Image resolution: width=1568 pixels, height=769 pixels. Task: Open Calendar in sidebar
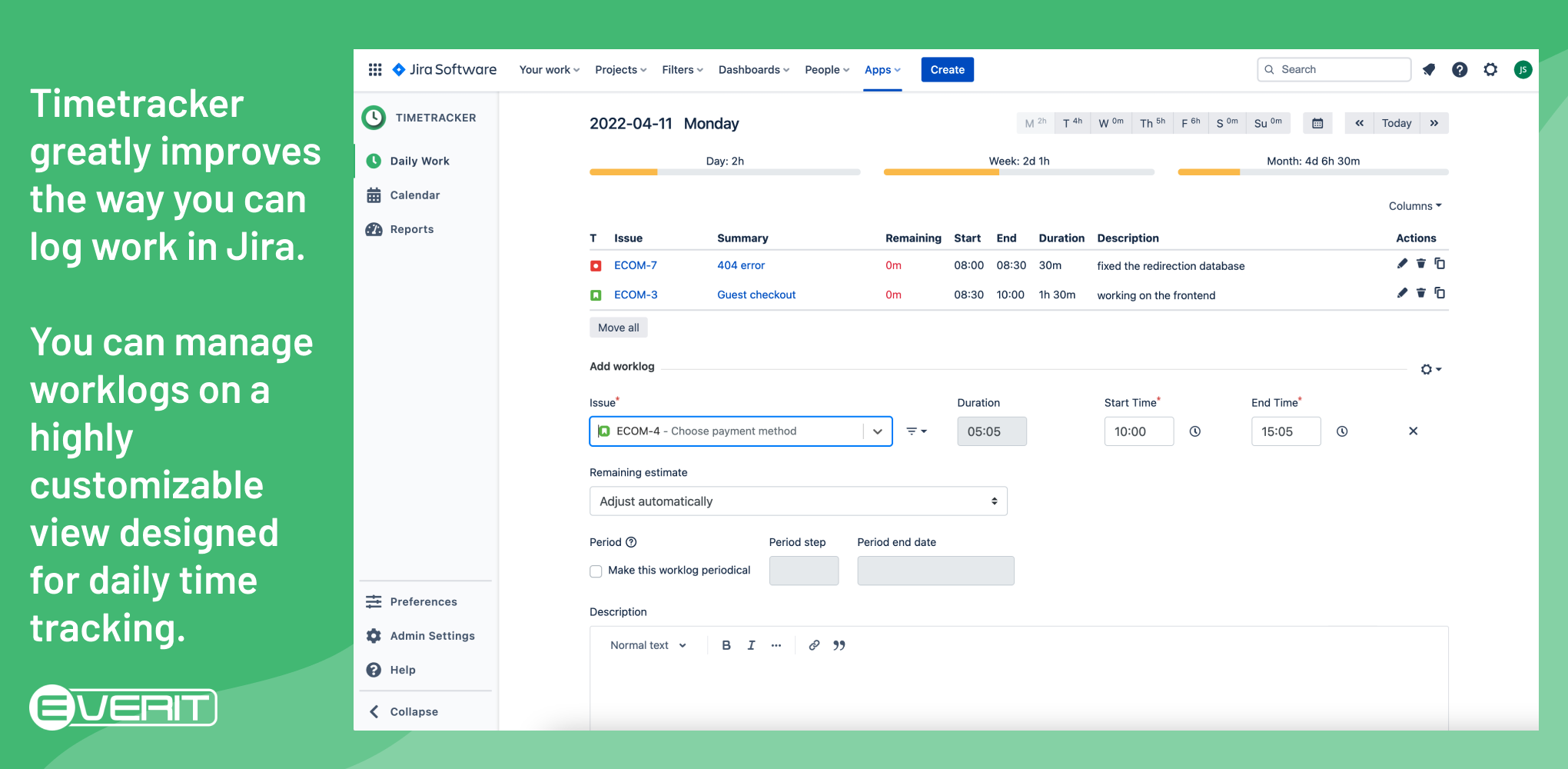[415, 195]
